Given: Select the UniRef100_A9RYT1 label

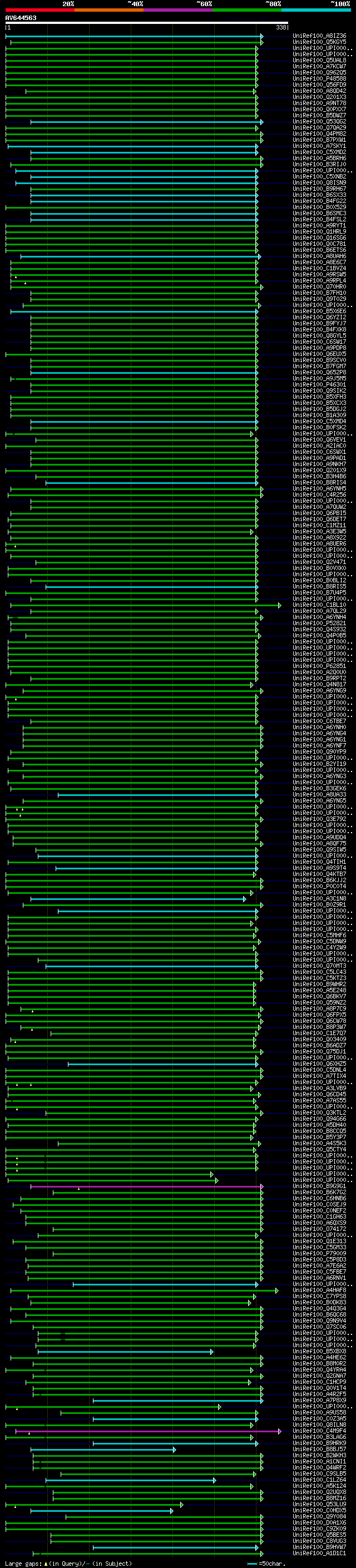Looking at the screenshot, I should pos(319,226).
